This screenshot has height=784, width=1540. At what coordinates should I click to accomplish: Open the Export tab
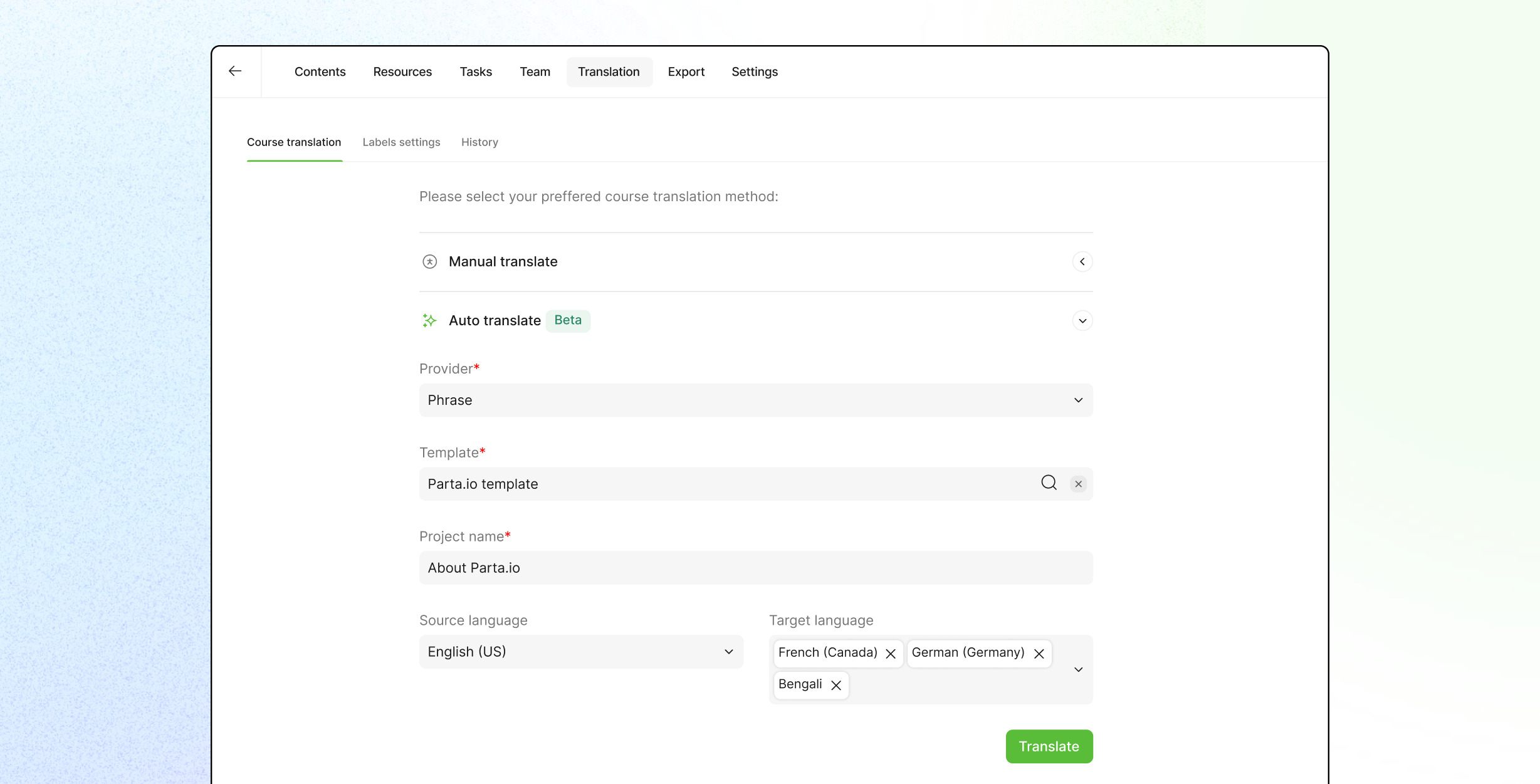tap(686, 71)
